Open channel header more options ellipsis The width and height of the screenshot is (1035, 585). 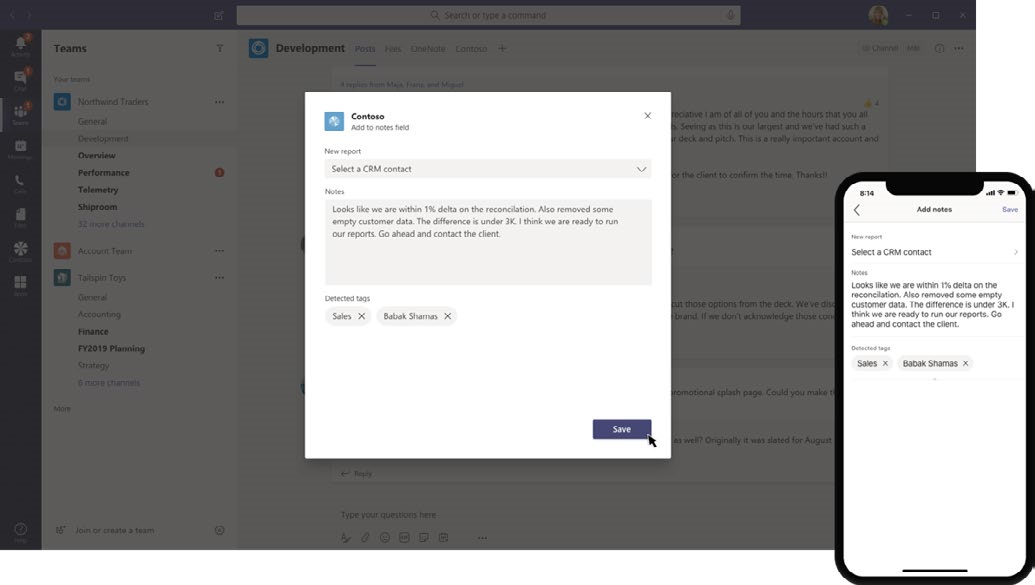click(x=959, y=48)
